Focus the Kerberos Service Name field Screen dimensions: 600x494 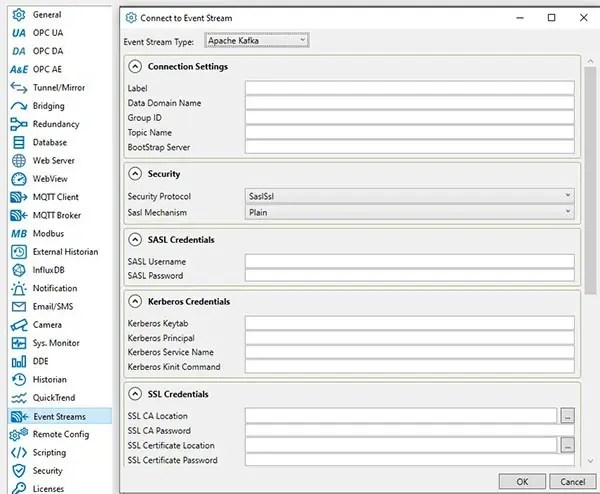(409, 352)
